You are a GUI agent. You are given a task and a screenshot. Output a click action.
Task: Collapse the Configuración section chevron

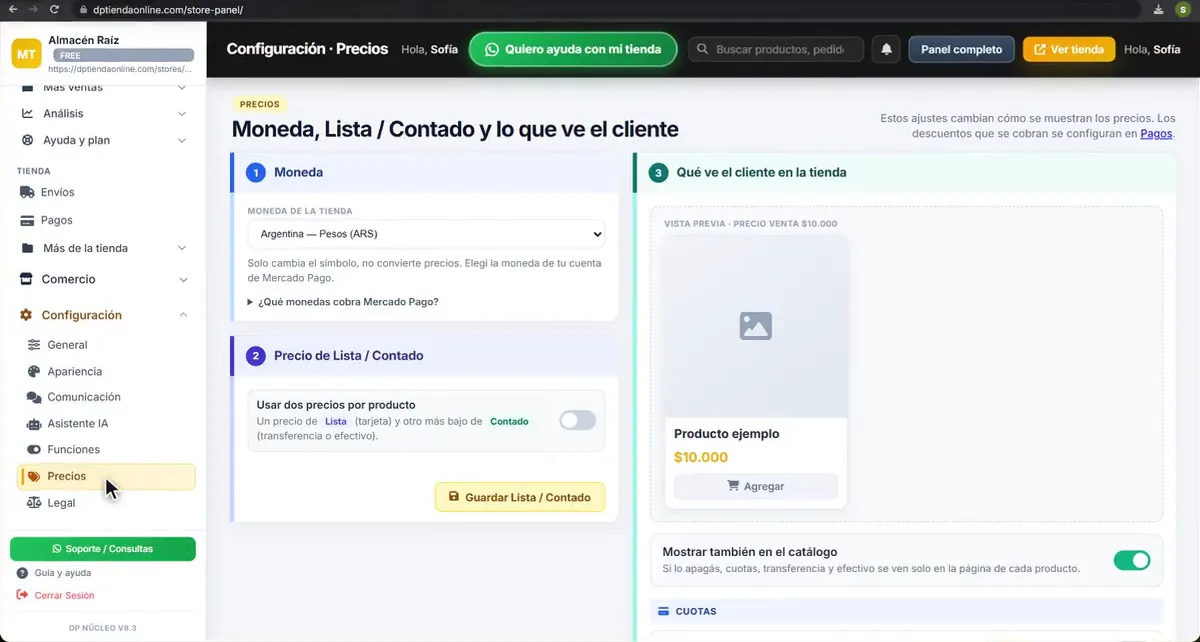click(x=183, y=315)
